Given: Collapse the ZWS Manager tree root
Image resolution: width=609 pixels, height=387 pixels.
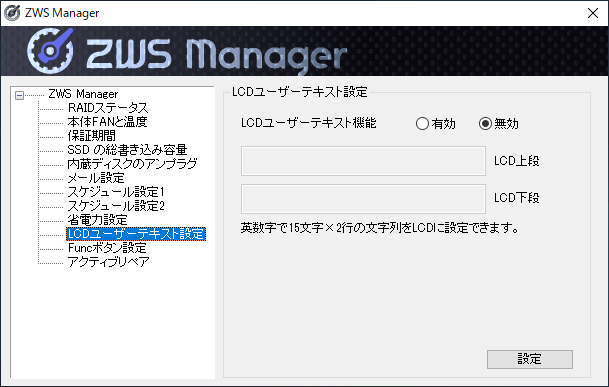Looking at the screenshot, I should [x=19, y=95].
